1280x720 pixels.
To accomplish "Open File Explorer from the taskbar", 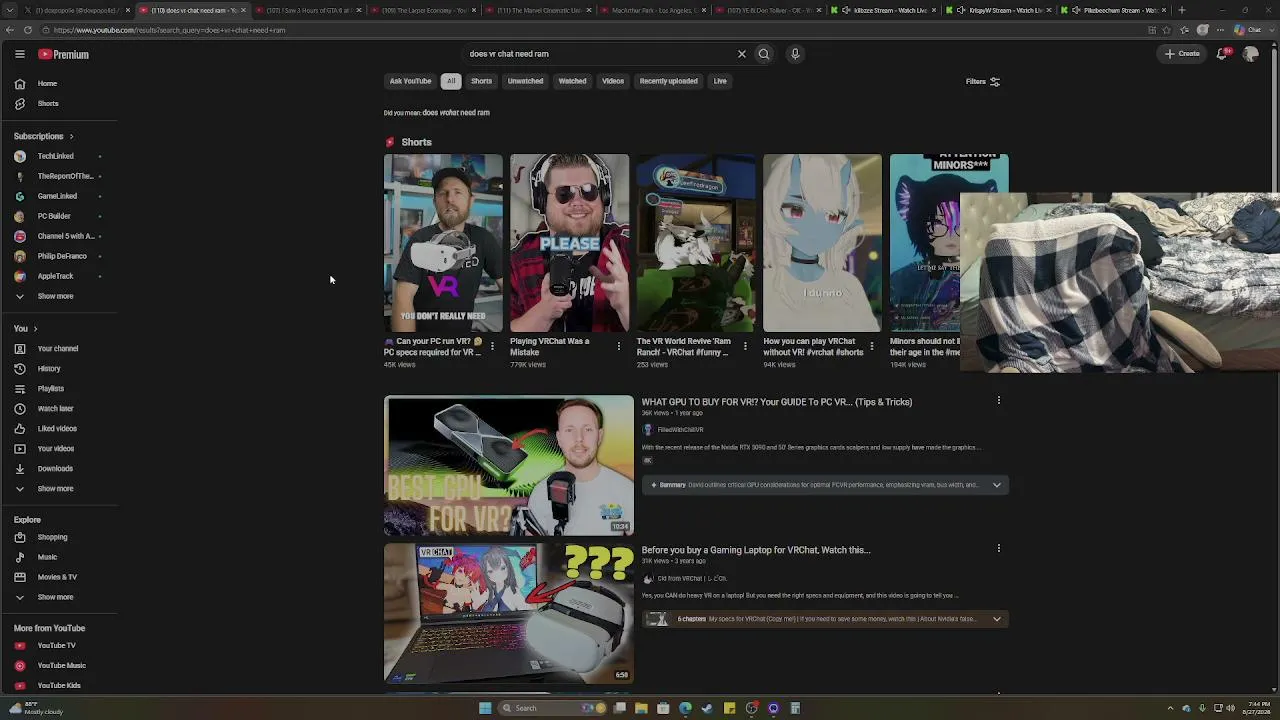I will pos(641,708).
